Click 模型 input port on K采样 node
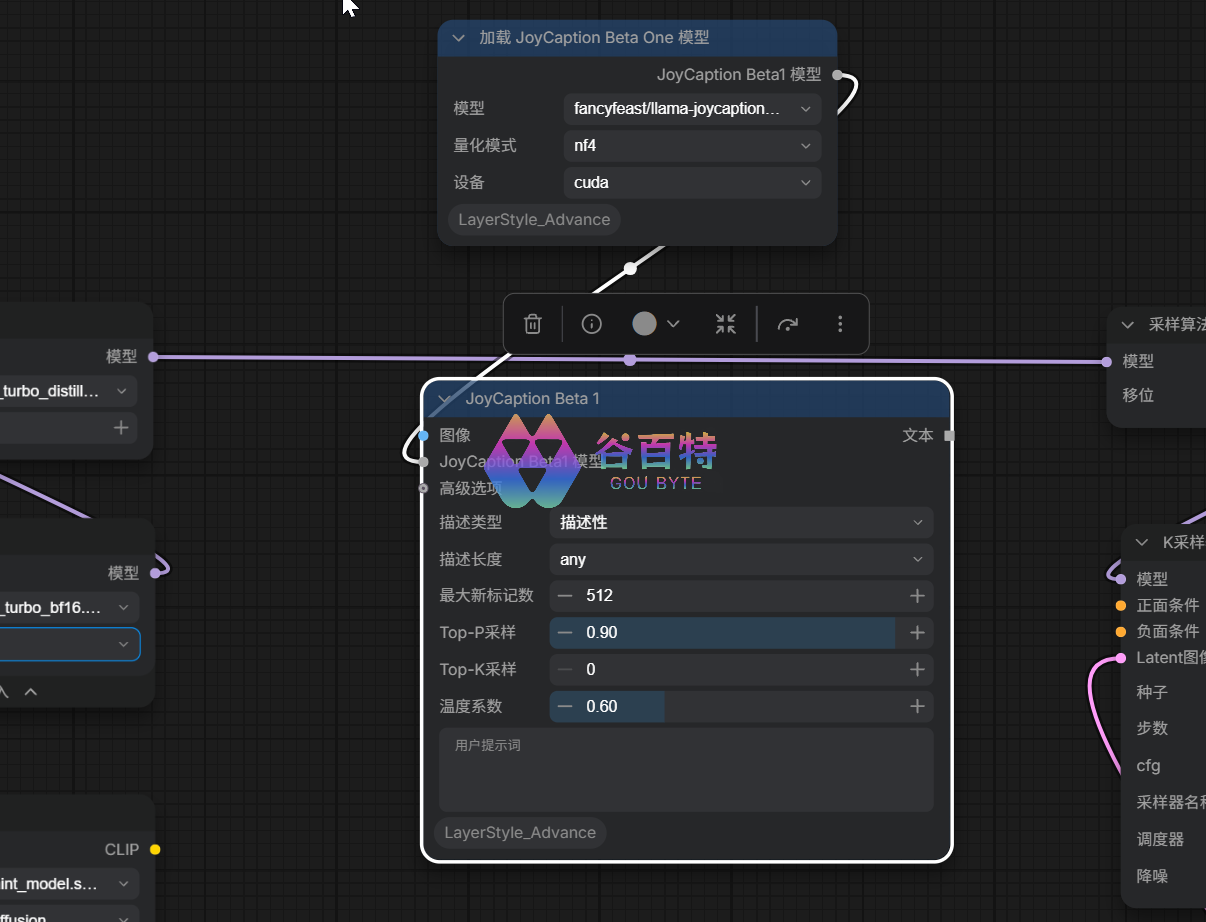This screenshot has width=1206, height=922. [1121, 579]
